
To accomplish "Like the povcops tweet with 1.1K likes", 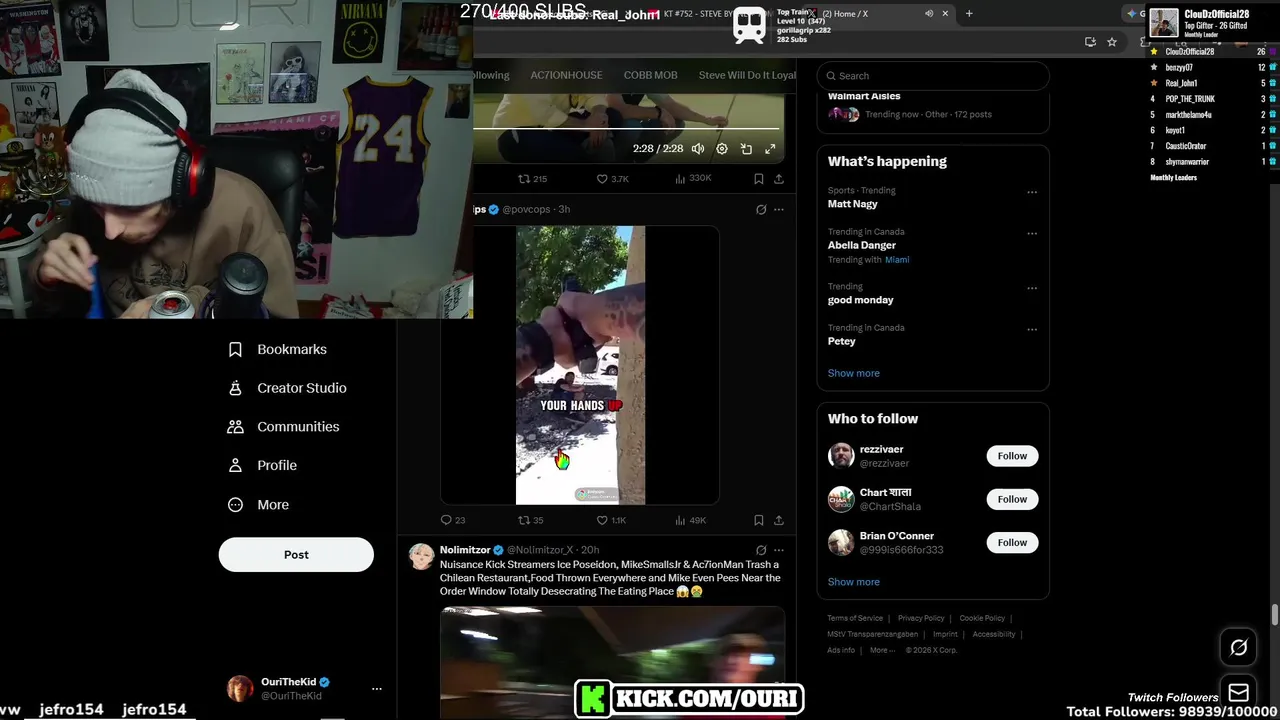I will pyautogui.click(x=611, y=520).
